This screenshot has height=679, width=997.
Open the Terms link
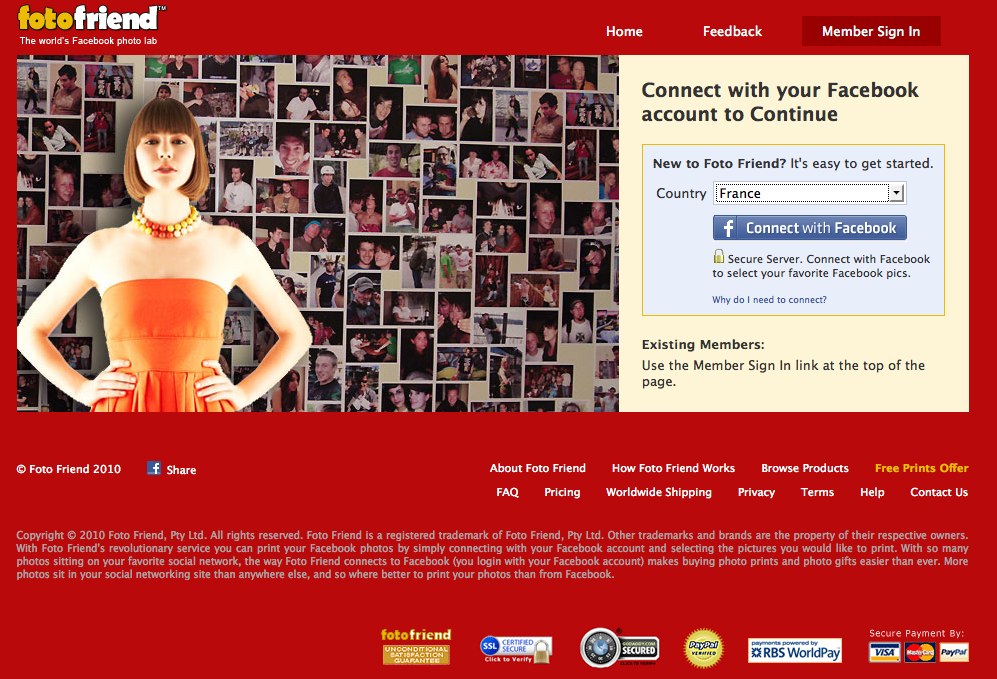point(817,492)
